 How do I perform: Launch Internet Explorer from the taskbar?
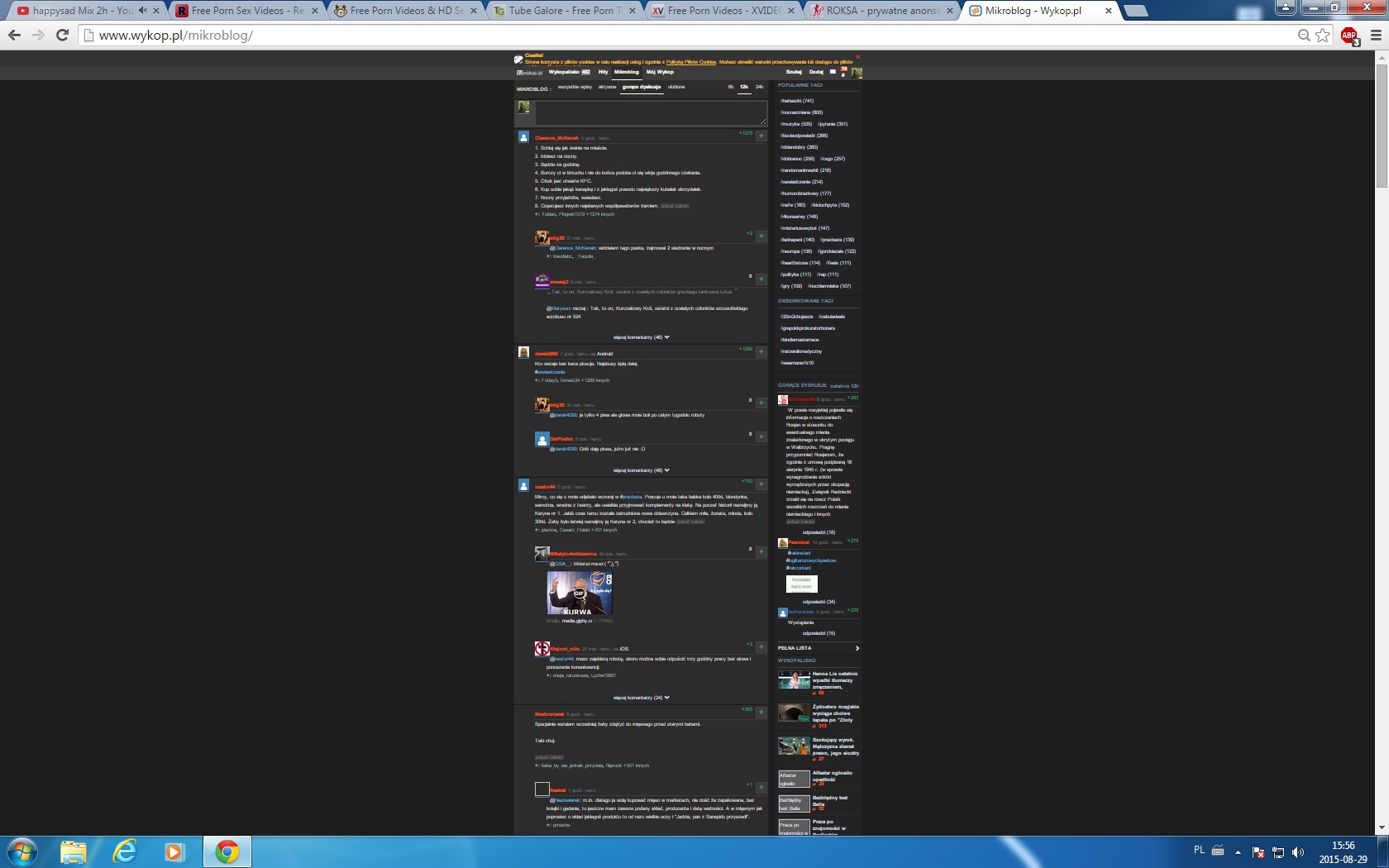[x=124, y=851]
